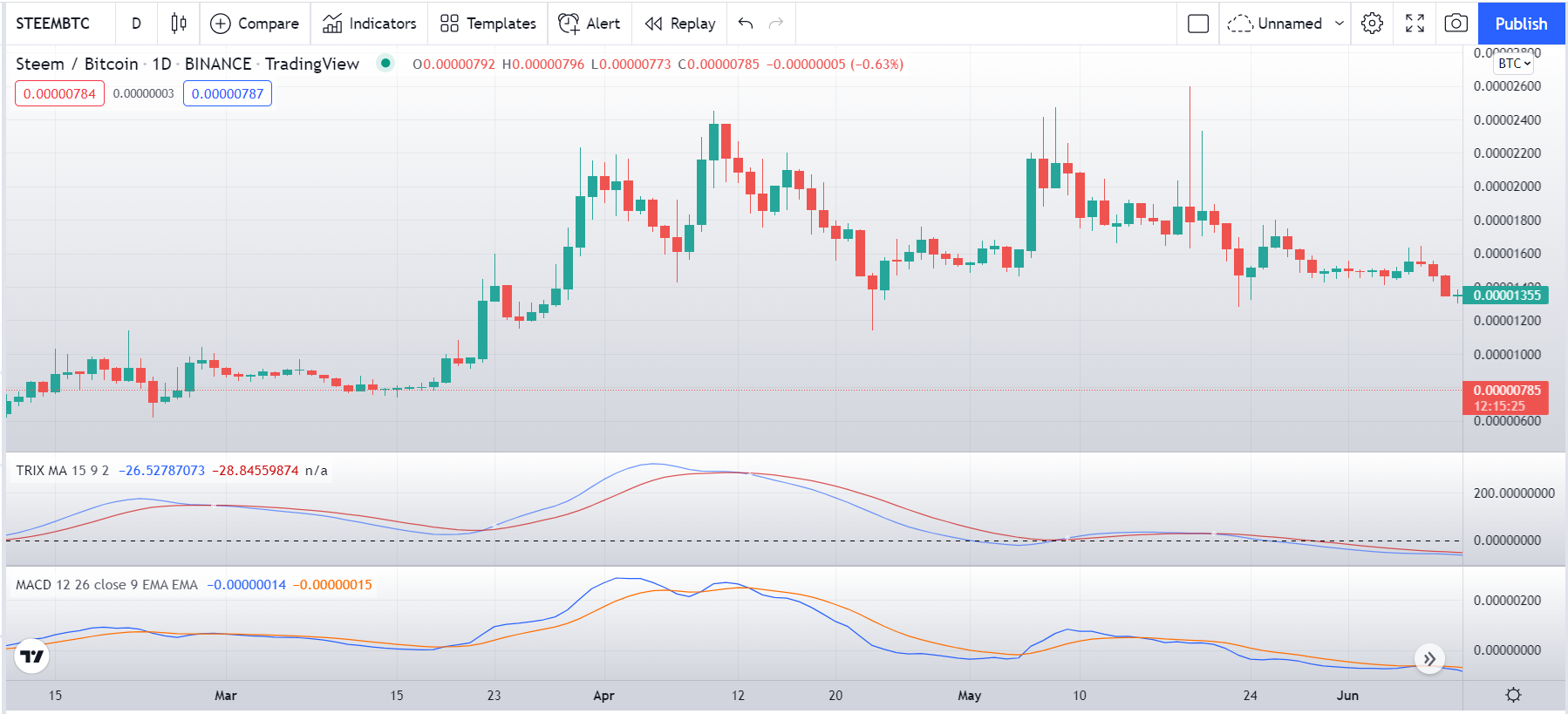Redo the last chart action
Viewport: 1568px width, 714px height.
776,24
